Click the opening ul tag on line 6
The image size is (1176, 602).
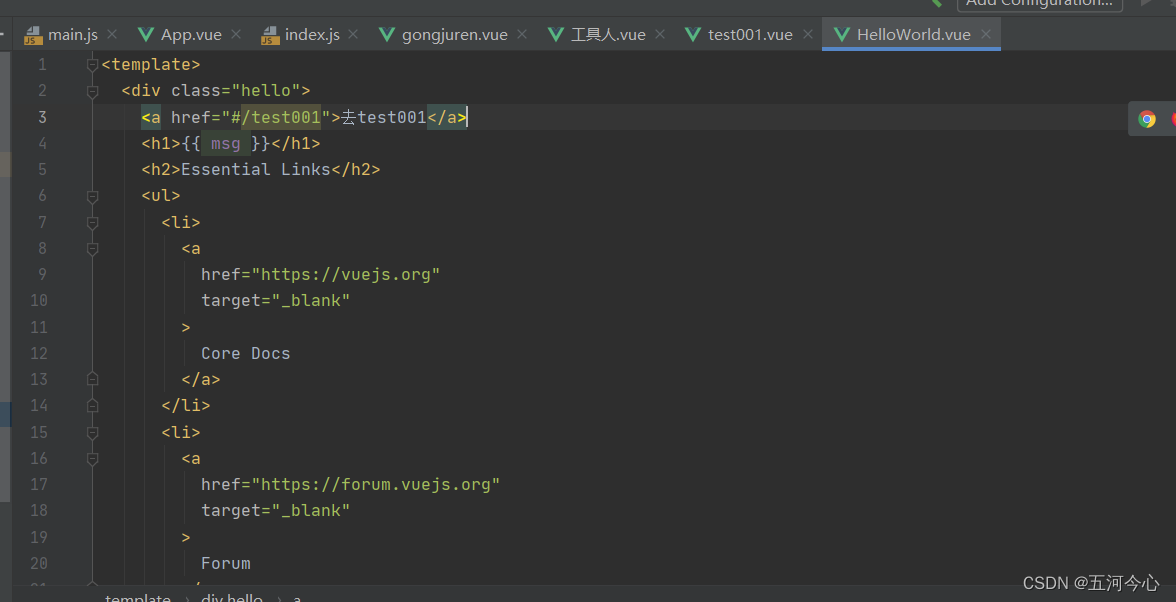click(x=161, y=196)
